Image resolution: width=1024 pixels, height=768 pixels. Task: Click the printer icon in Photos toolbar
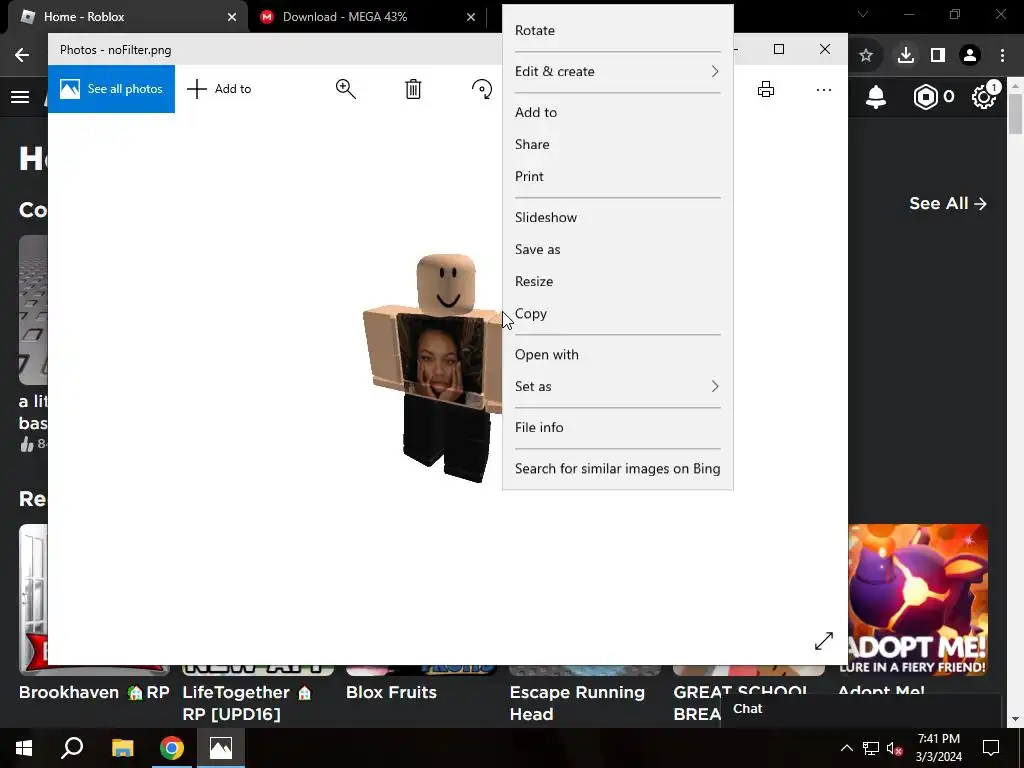click(x=765, y=89)
